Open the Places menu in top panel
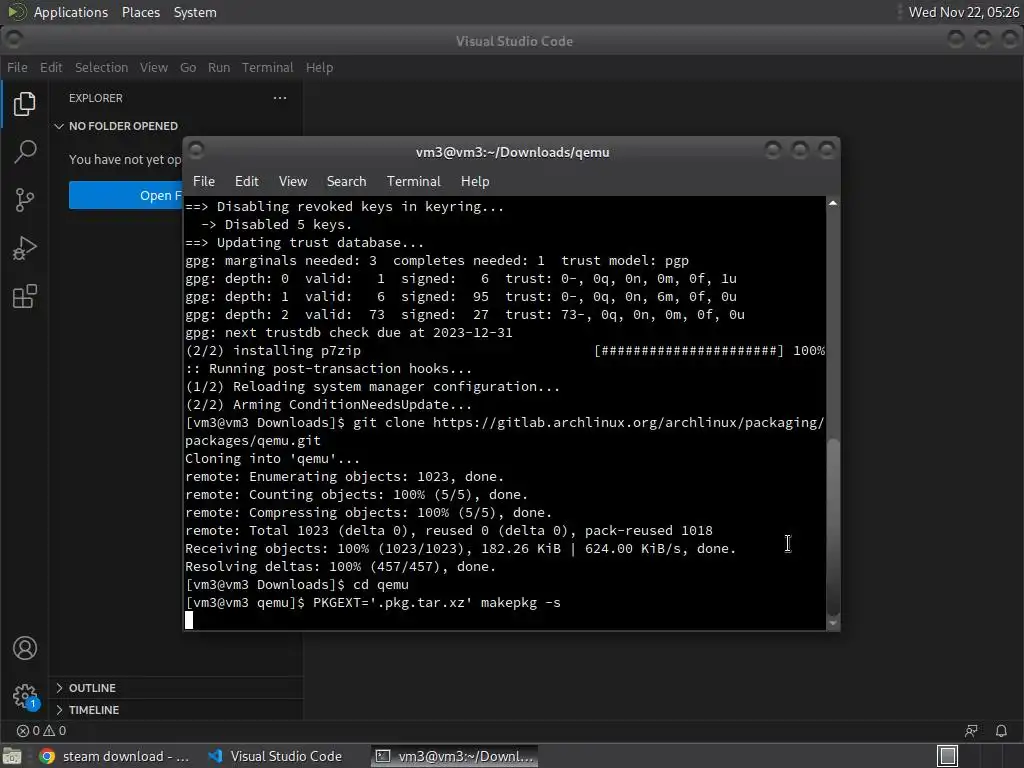Screen dimensions: 1024x768 click(140, 12)
